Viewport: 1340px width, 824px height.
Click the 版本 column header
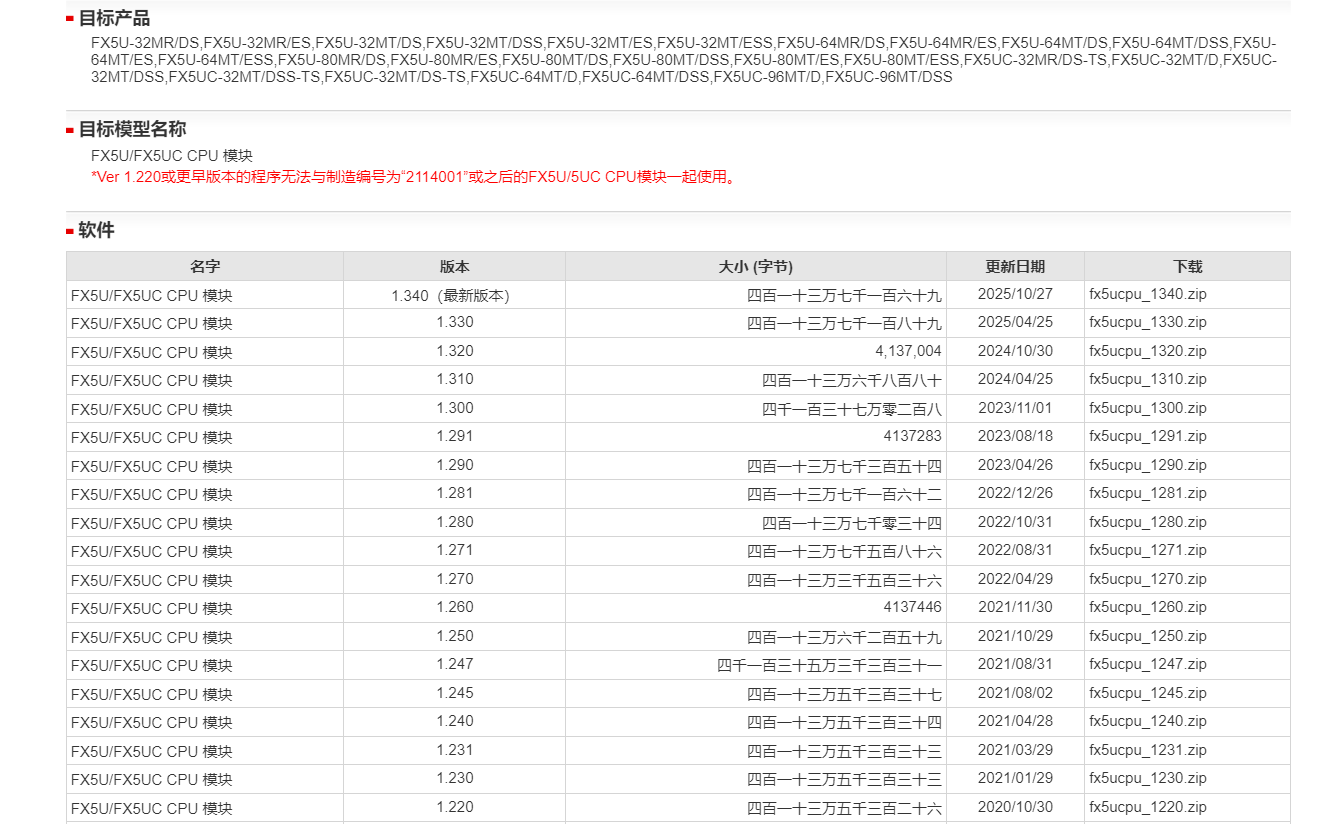point(454,267)
